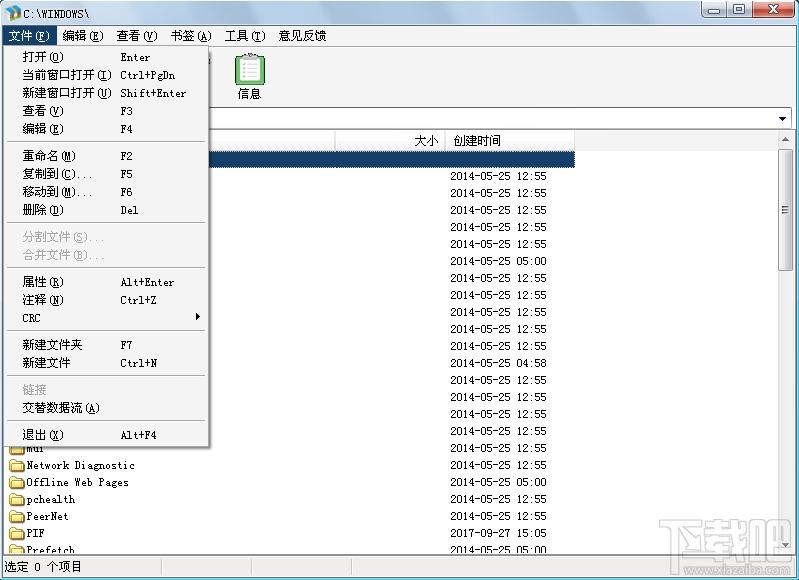Viewport: 799px width, 580px height.
Task: Click the vertical scrollbar thumb
Action: pos(785,210)
